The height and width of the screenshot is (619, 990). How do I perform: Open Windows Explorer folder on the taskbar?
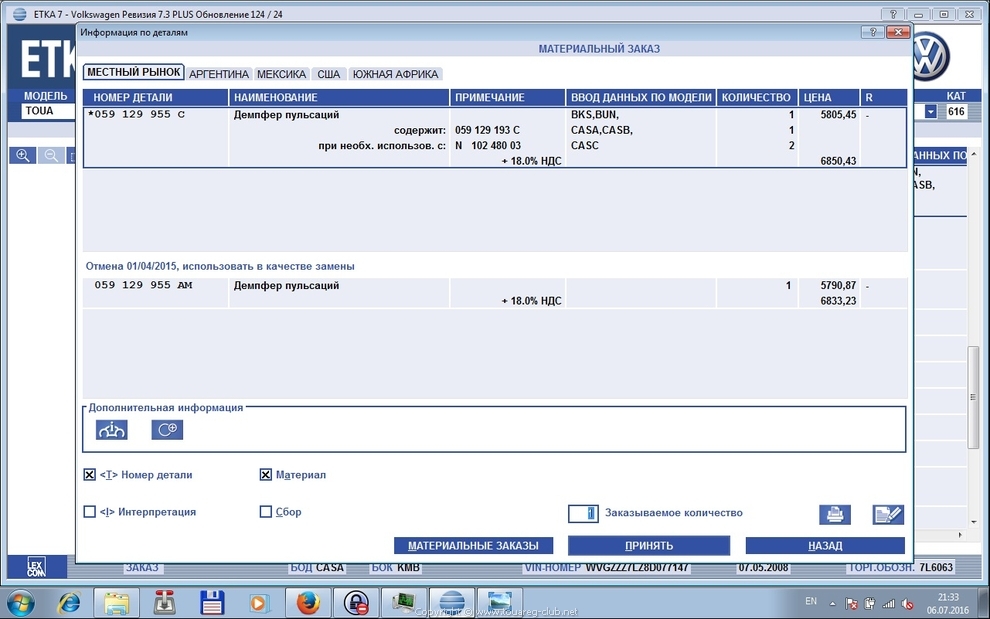coord(117,603)
